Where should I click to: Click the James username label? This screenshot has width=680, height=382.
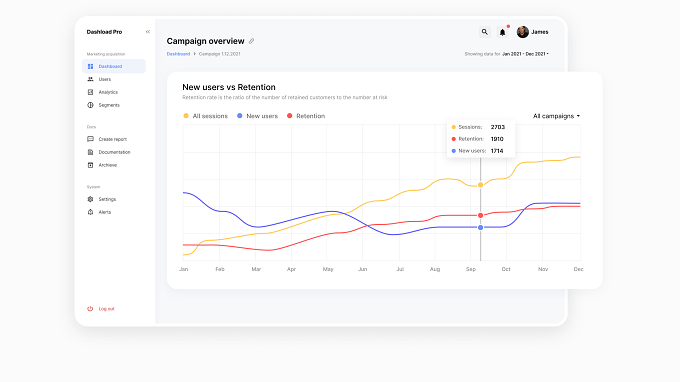539,32
